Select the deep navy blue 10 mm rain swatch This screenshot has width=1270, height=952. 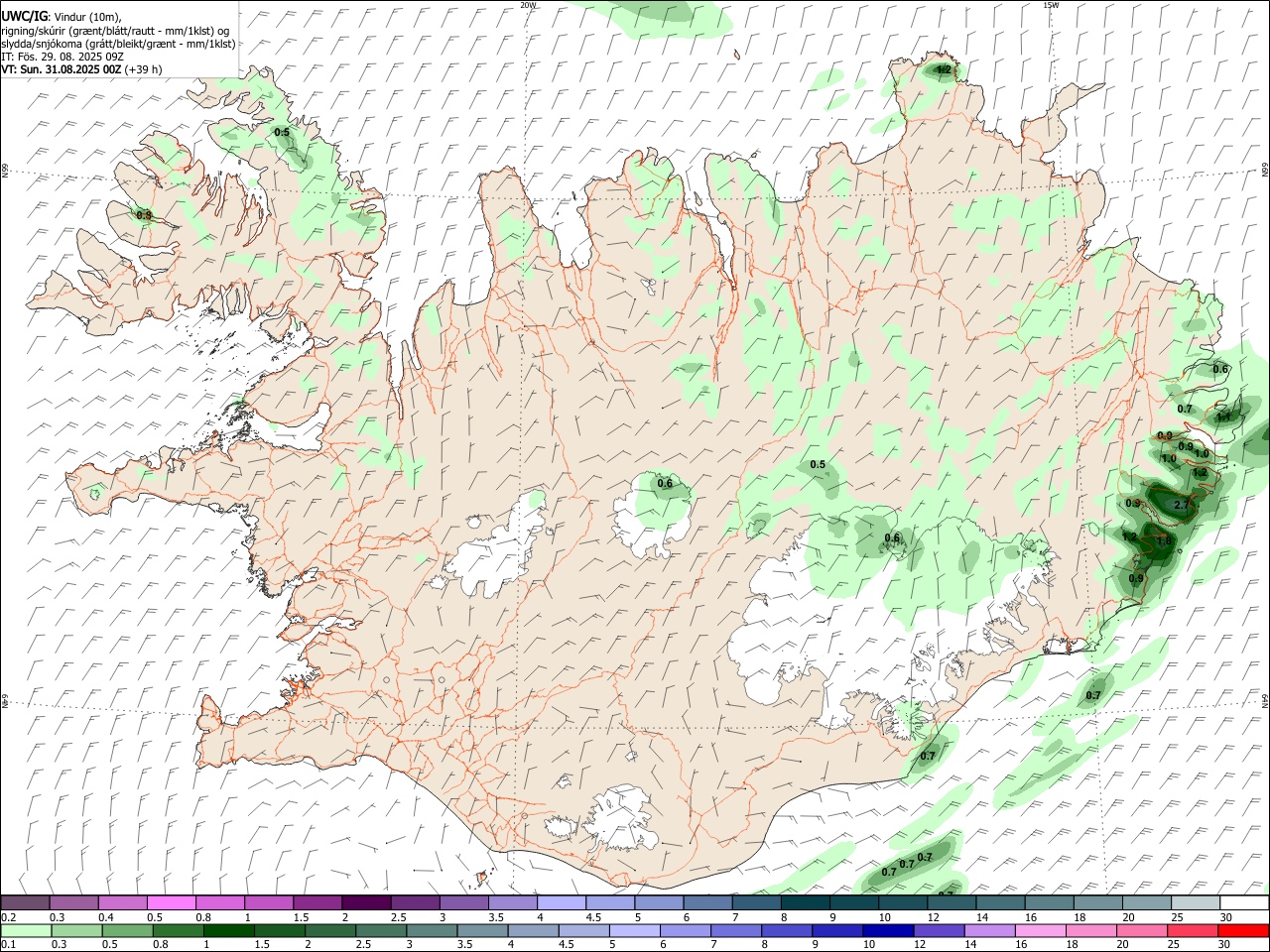[887, 930]
